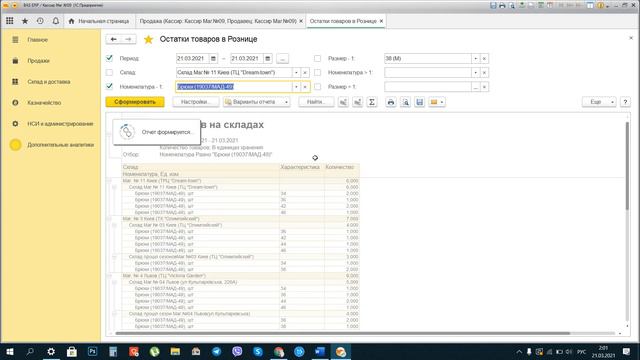The width and height of the screenshot is (640, 360).
Task: Enable the Размер - 1 checkbox
Action: 317,58
